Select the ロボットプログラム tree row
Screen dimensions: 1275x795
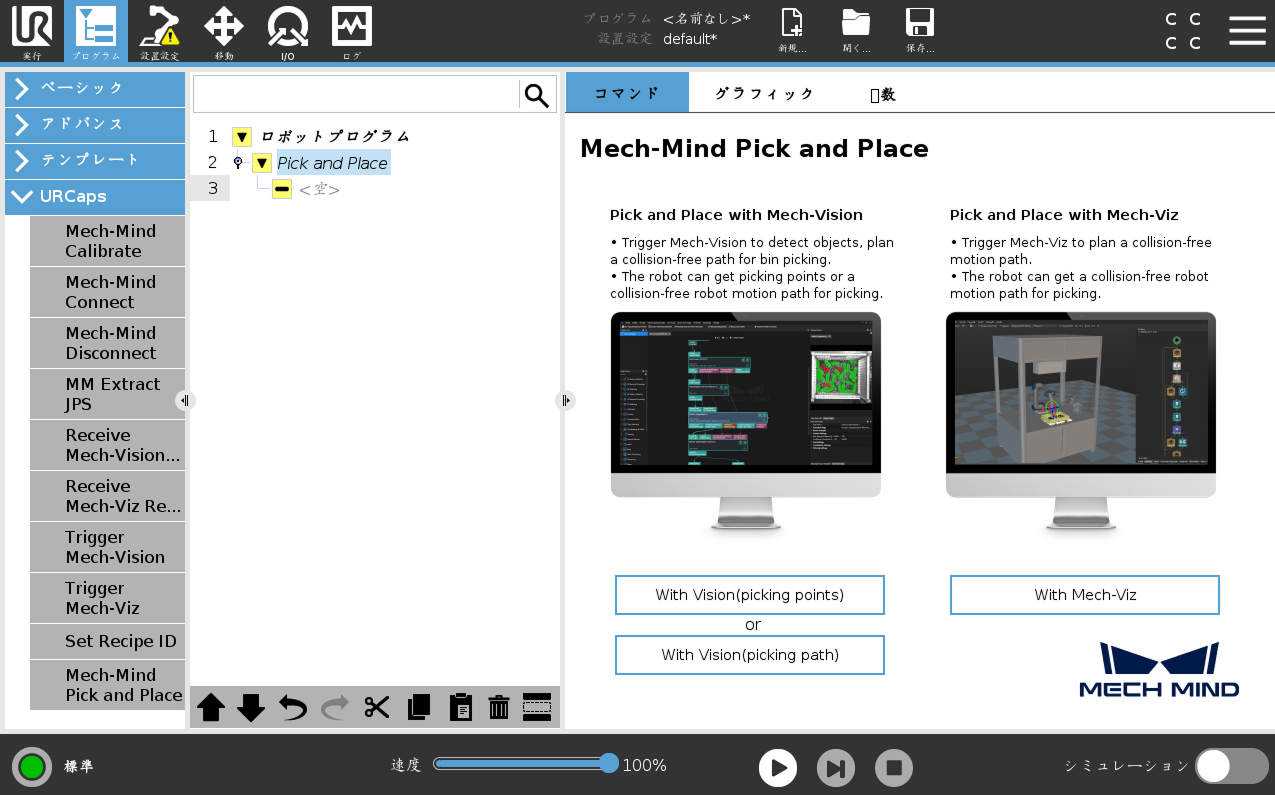pyautogui.click(x=336, y=137)
